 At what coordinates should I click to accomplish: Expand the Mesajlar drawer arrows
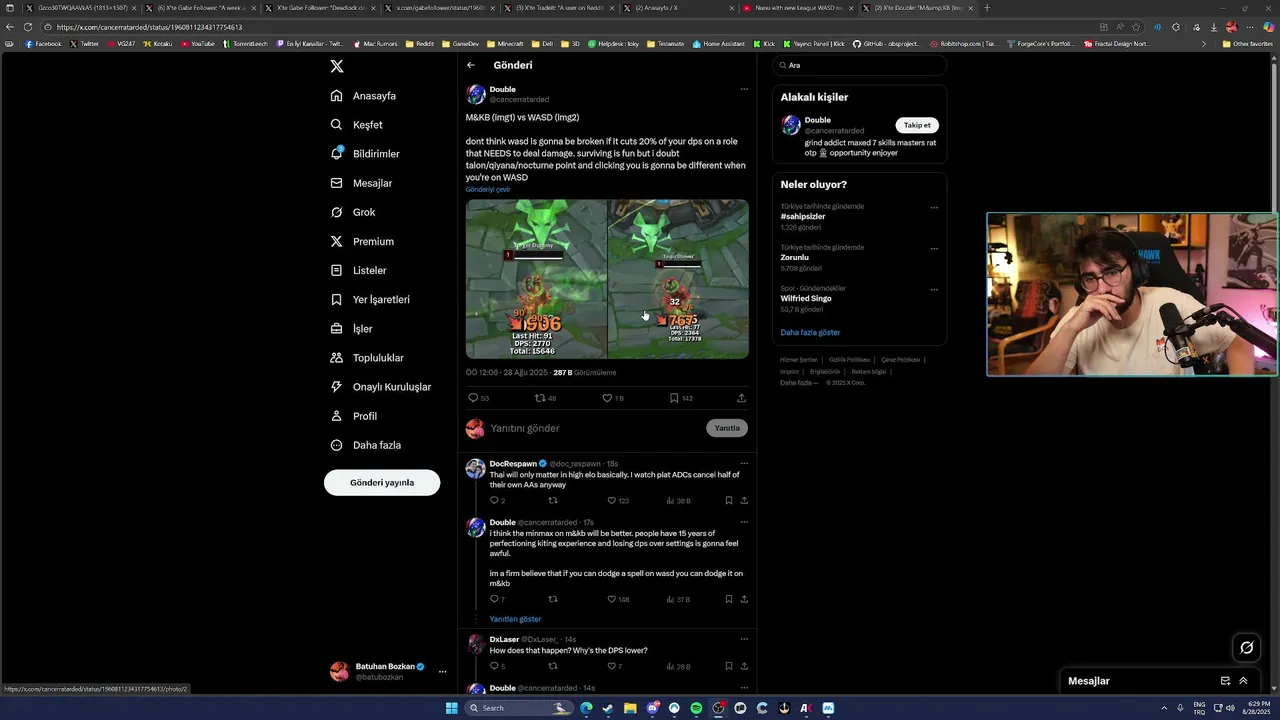click(x=1243, y=681)
